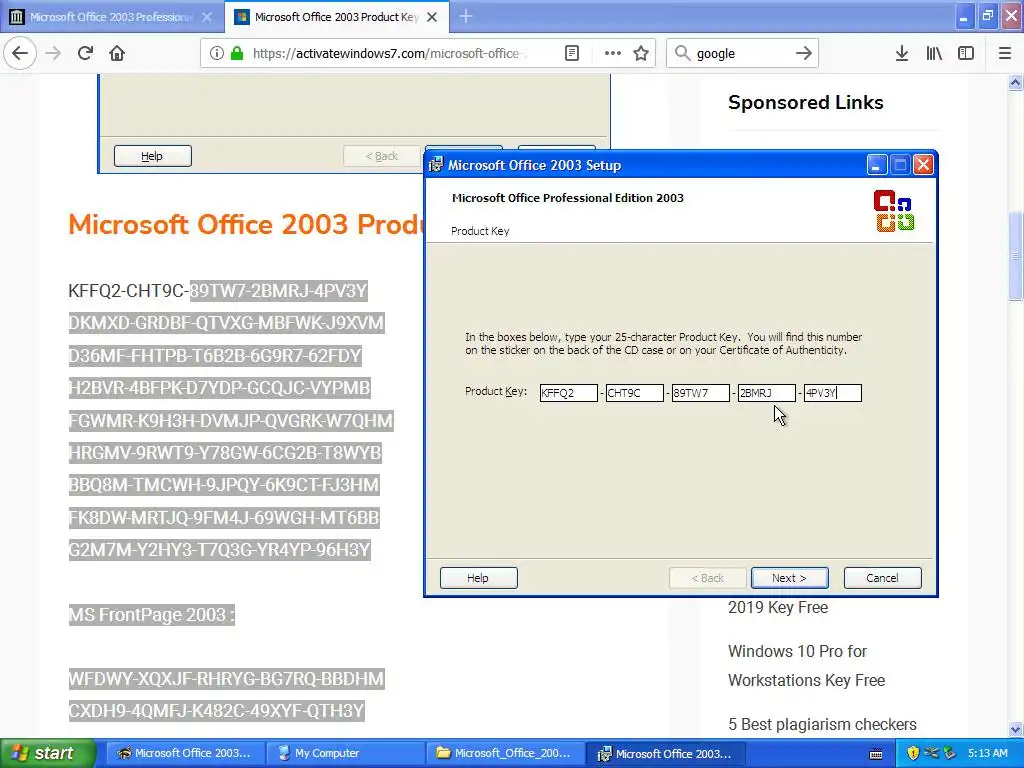Click the fifth product key box 4PV3Y

[833, 393]
